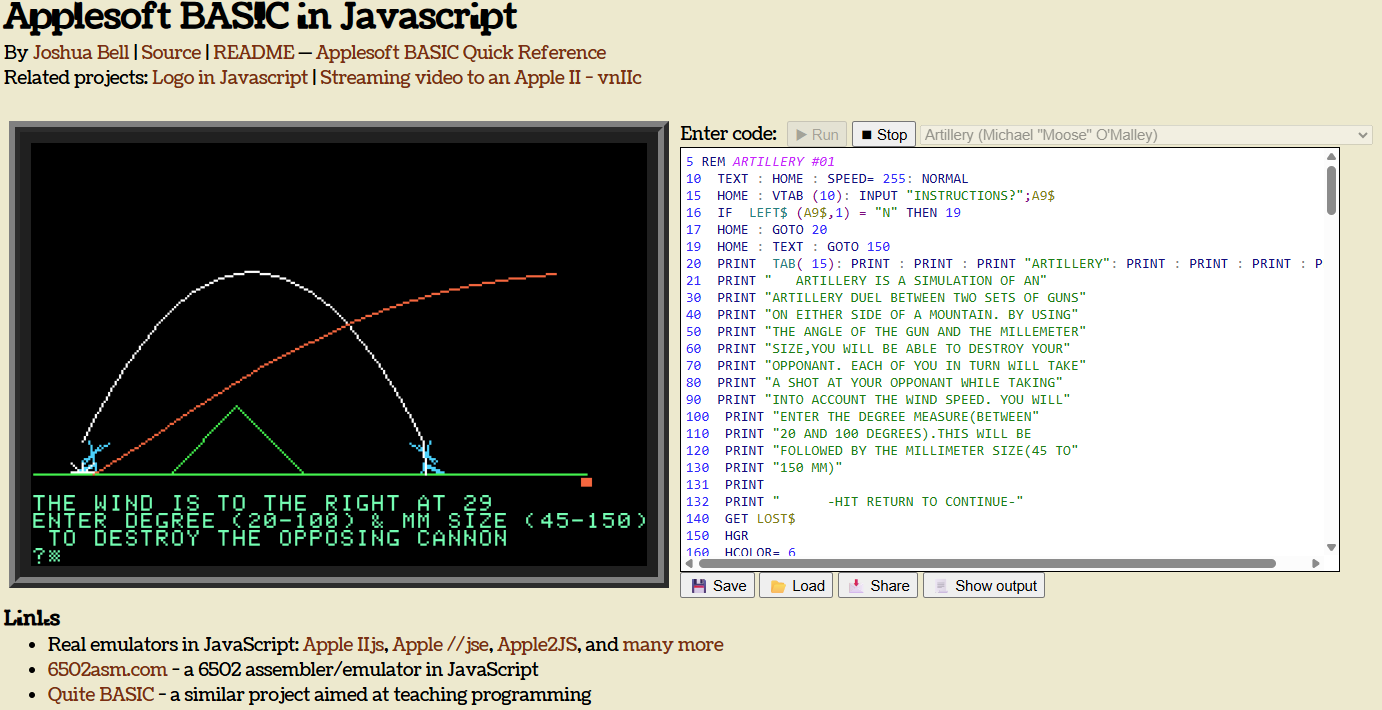Open Applesoft BASIC Quick Reference link
Screen dimensions: 1382x710
pyautogui.click(x=461, y=53)
